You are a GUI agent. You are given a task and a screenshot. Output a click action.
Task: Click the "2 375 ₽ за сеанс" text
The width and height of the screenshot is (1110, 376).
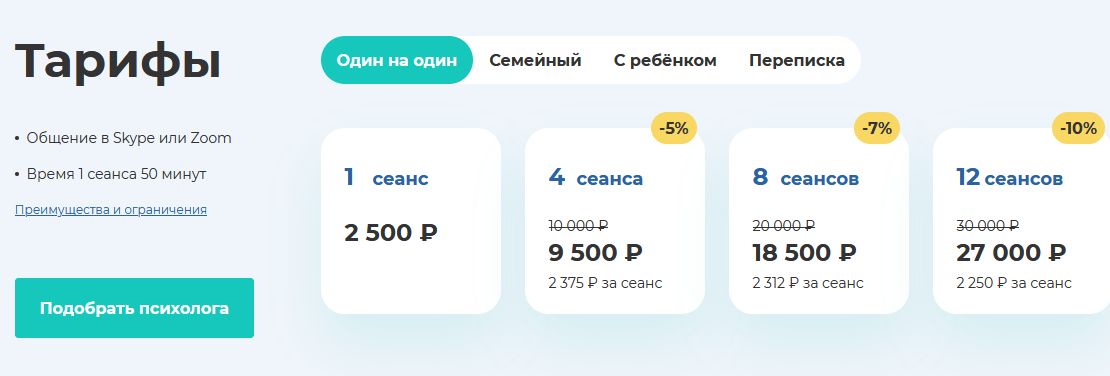605,283
